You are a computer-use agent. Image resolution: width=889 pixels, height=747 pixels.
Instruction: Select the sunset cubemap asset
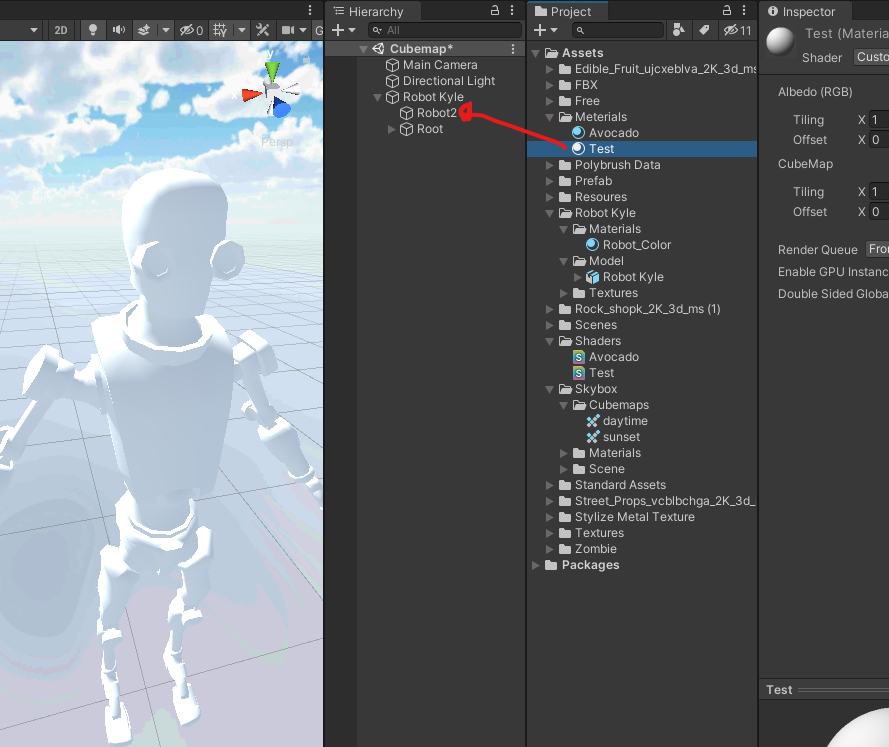point(613,437)
